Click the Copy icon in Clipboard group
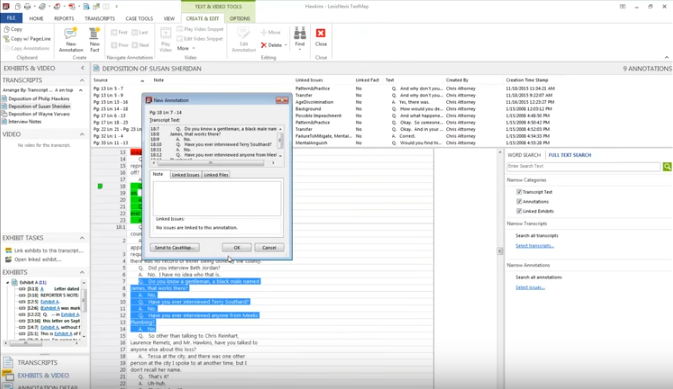The image size is (673, 389). (x=6, y=29)
